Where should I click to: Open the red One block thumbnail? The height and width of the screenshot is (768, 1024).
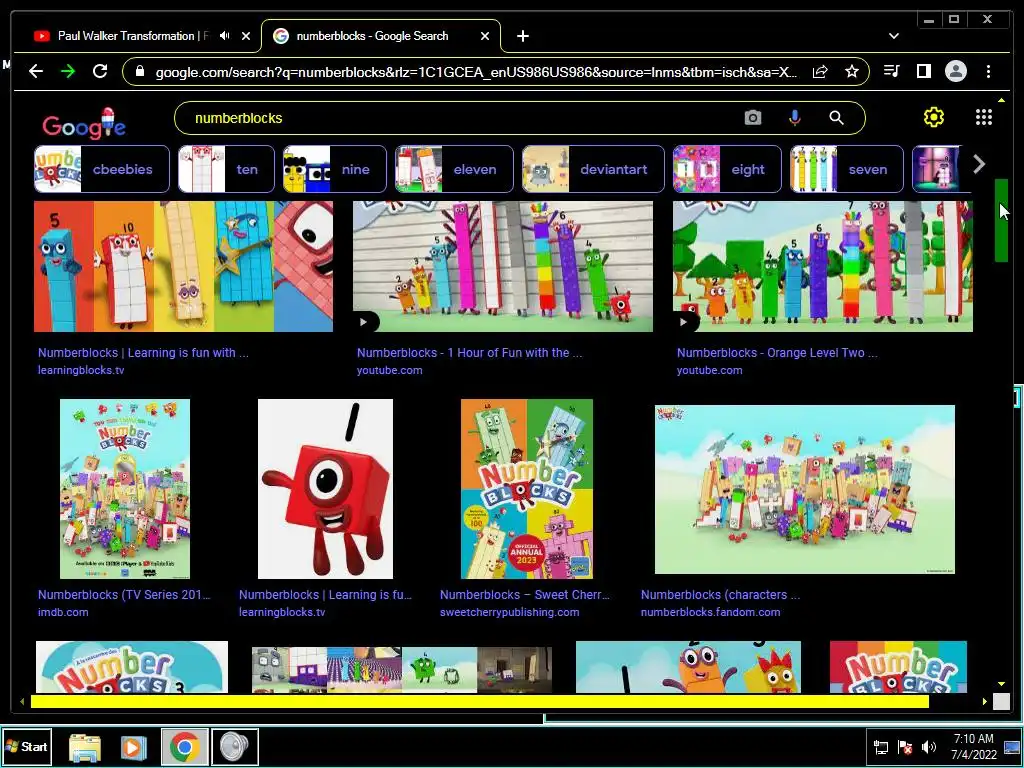pos(325,489)
